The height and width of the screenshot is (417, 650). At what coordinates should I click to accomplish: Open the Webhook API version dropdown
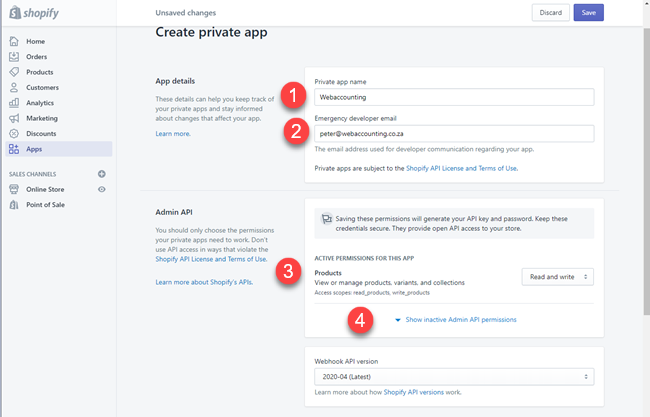(x=454, y=376)
